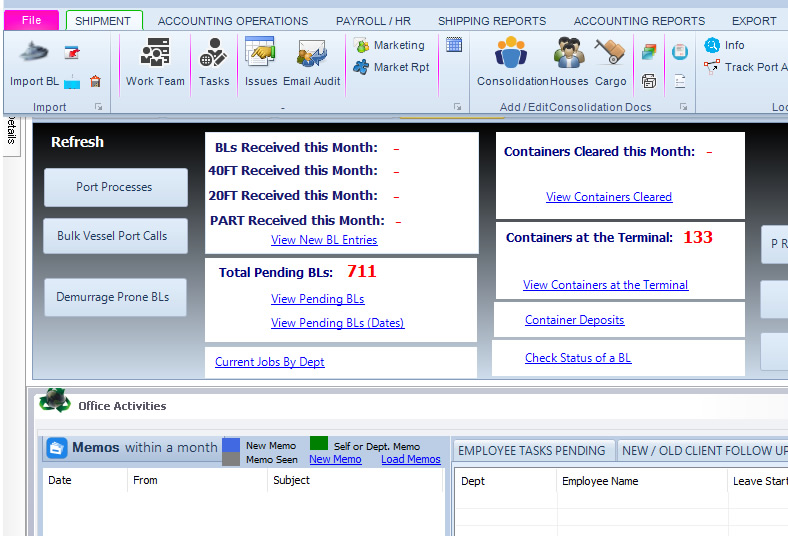The height and width of the screenshot is (536, 788).
Task: Select the Employee Tasks Pending tab
Action: [x=531, y=451]
